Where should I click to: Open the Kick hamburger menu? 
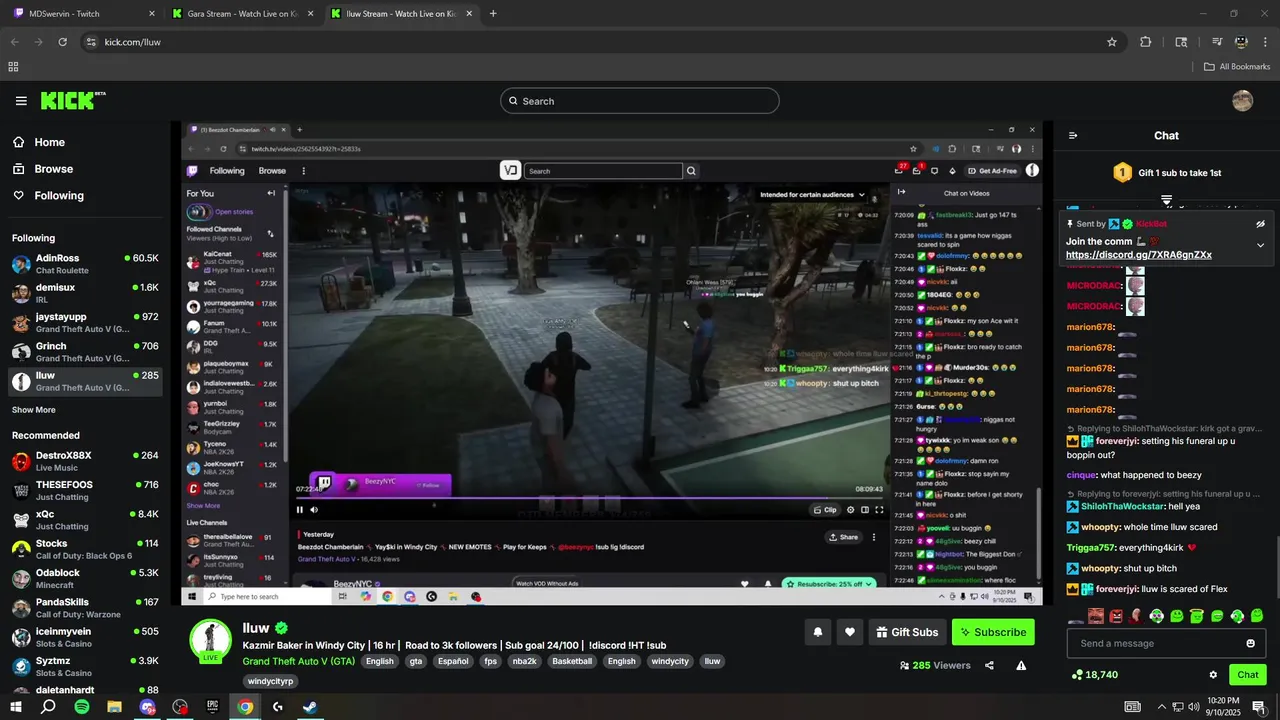[x=21, y=101]
